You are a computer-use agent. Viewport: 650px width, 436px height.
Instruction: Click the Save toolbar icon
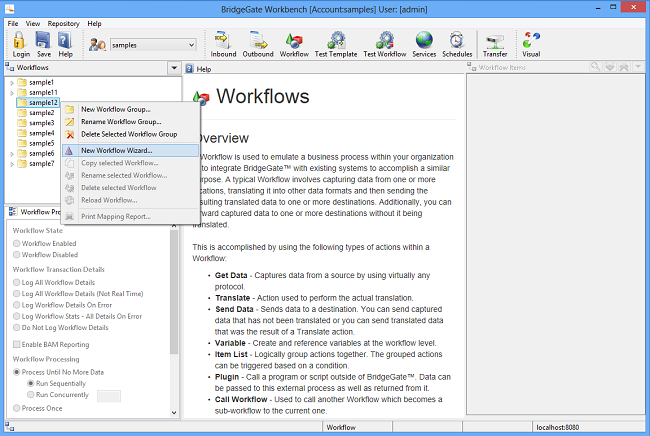tap(43, 43)
